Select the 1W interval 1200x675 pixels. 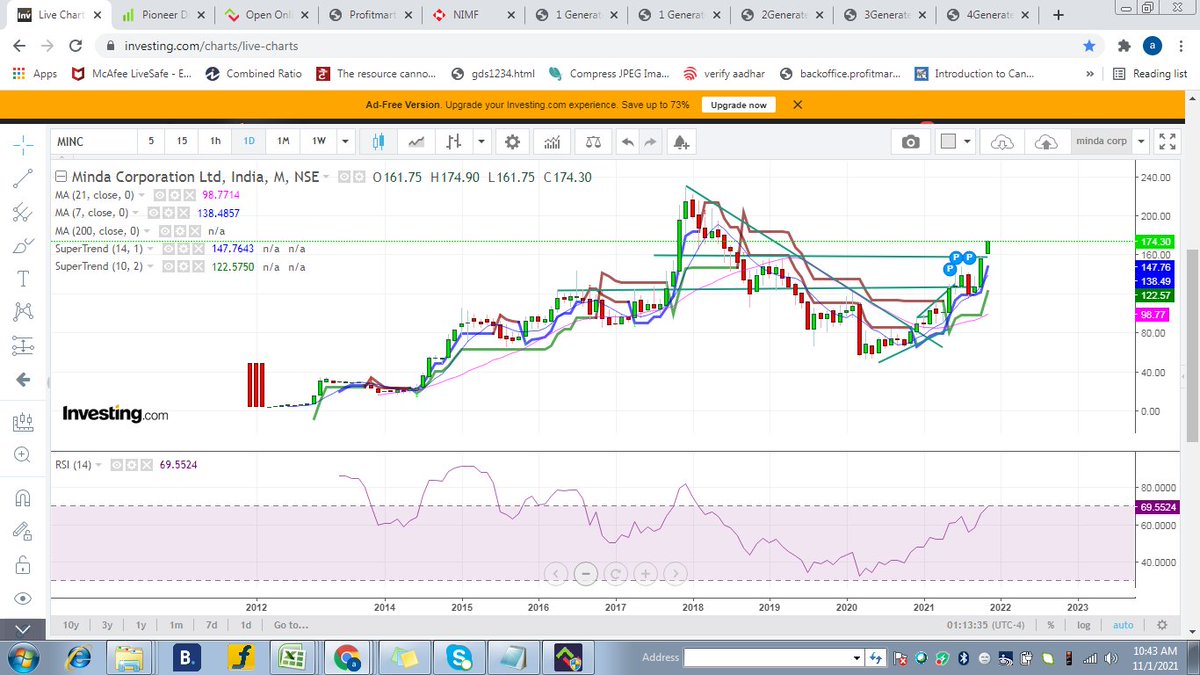(x=318, y=141)
